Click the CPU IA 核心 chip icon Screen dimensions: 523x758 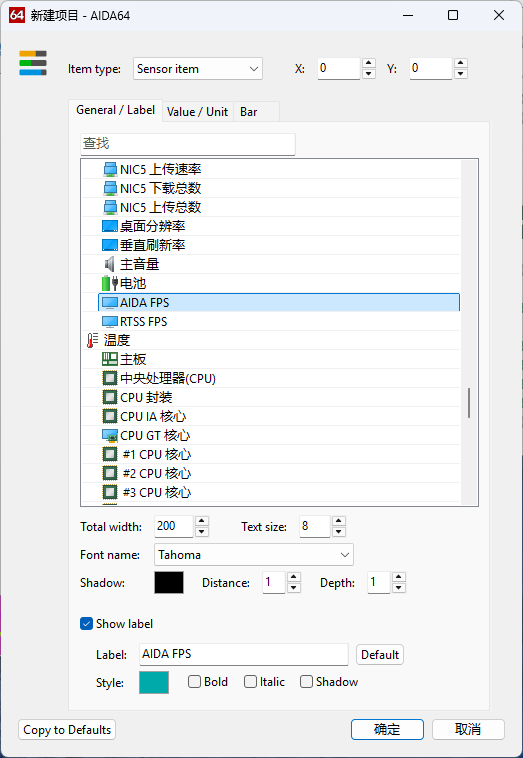point(110,416)
